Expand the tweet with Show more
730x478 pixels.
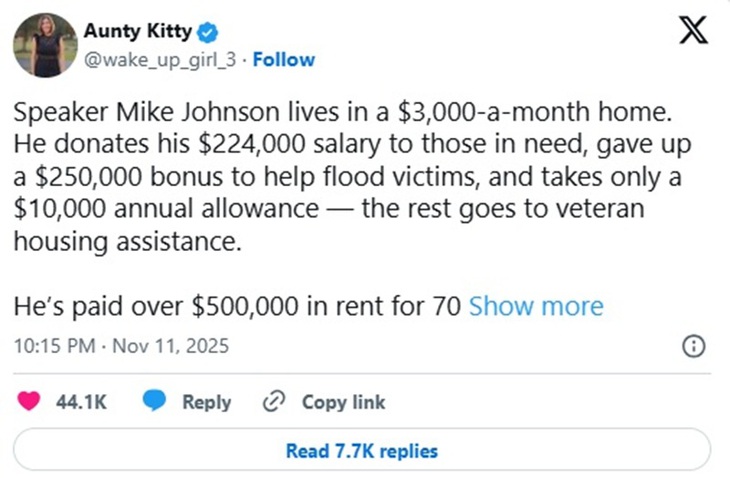pos(536,306)
